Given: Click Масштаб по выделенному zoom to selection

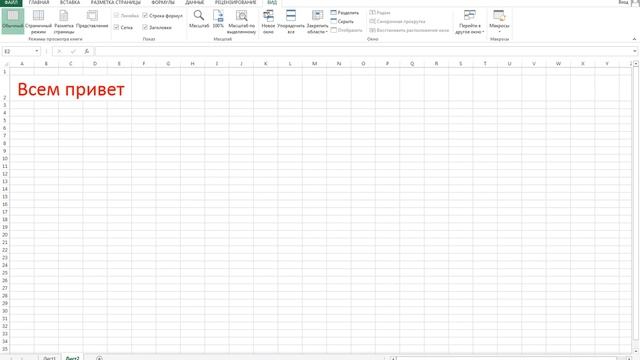Looking at the screenshot, I should [242, 22].
